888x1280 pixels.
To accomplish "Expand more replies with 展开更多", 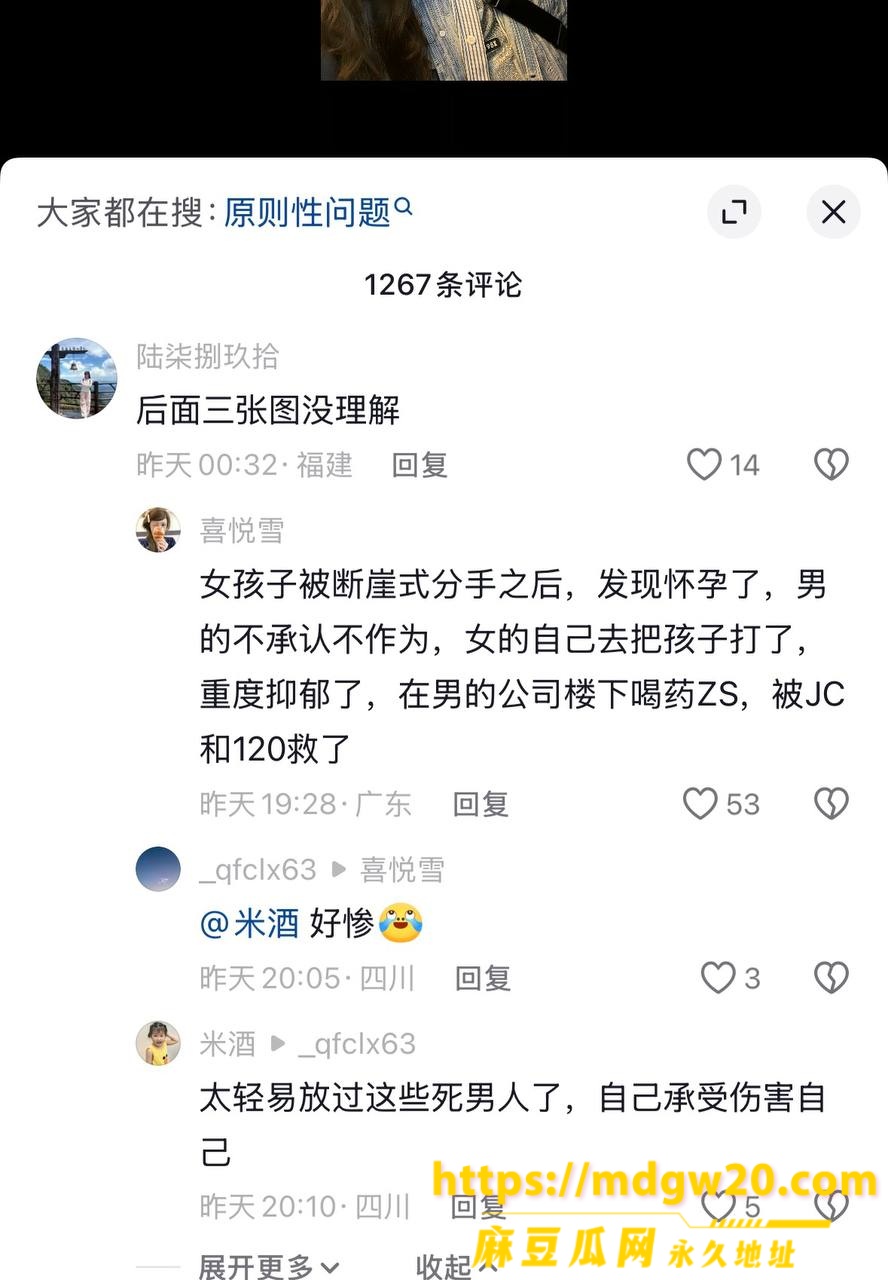I will point(269,1266).
